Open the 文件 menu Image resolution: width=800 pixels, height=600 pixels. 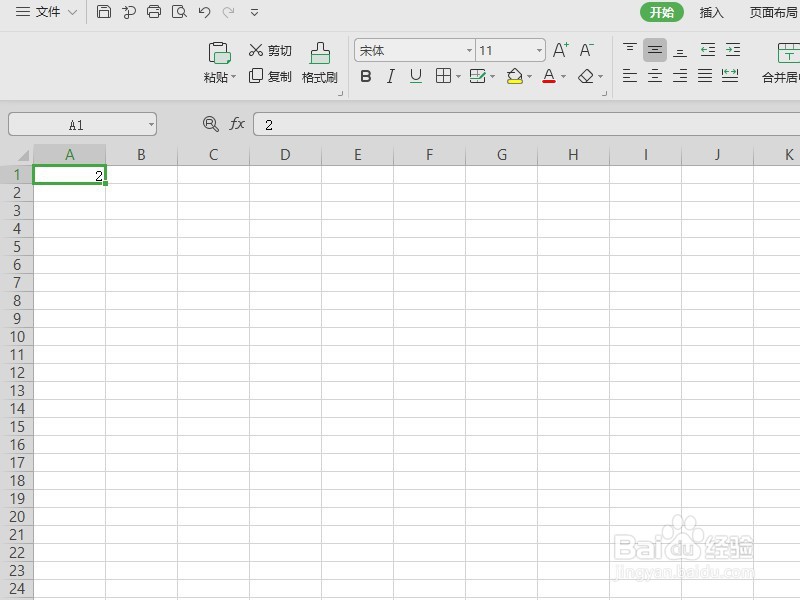pos(46,11)
